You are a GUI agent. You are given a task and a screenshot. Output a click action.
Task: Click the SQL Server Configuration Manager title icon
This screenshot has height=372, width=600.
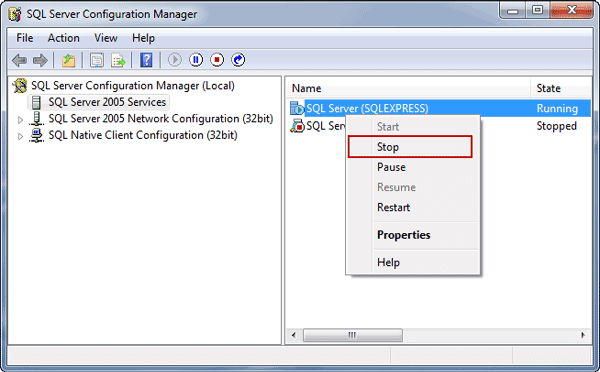point(15,14)
